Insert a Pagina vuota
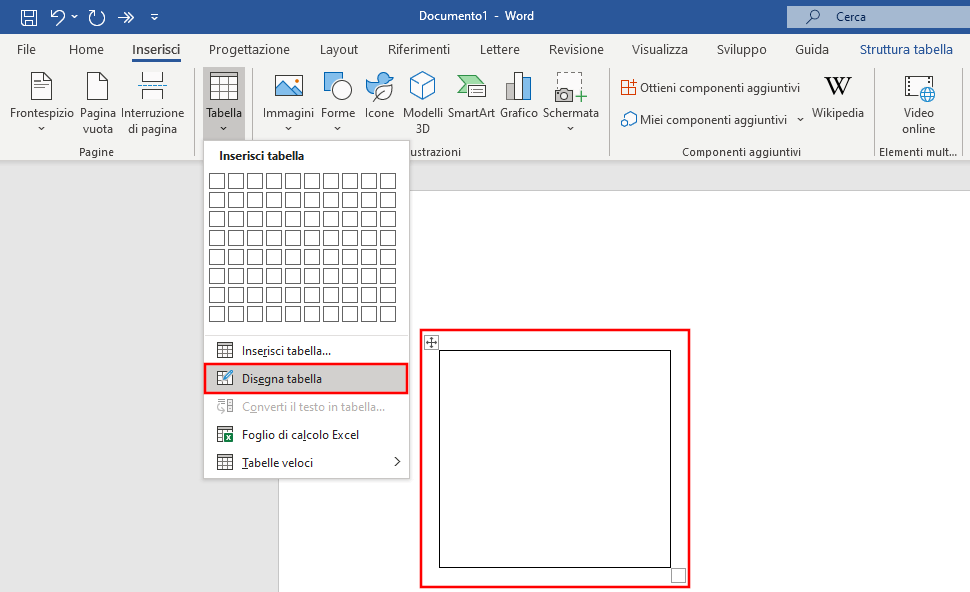Viewport: 970px width, 592px height. [x=97, y=103]
